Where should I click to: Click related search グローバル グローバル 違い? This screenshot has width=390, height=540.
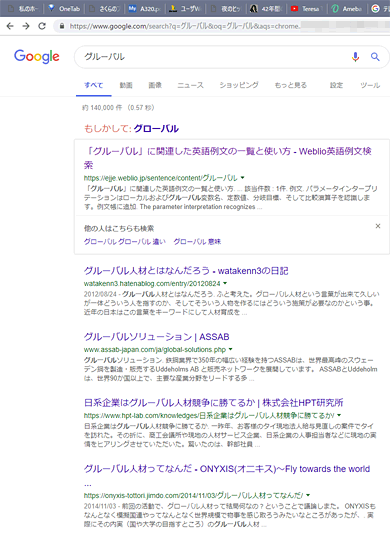pos(125,242)
